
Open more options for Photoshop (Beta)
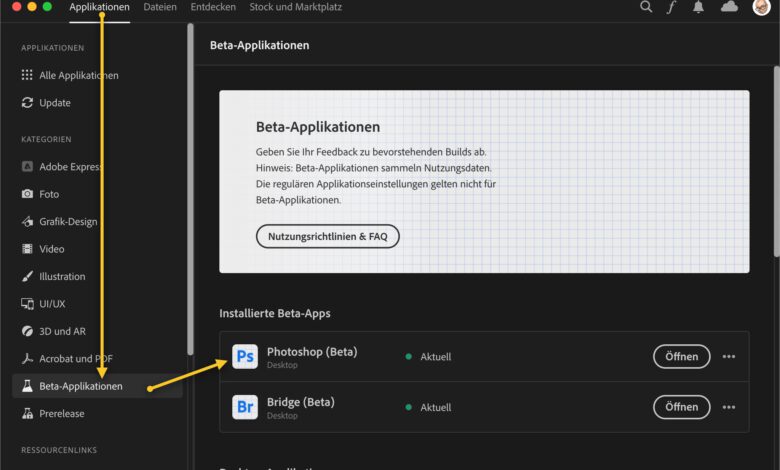[729, 357]
